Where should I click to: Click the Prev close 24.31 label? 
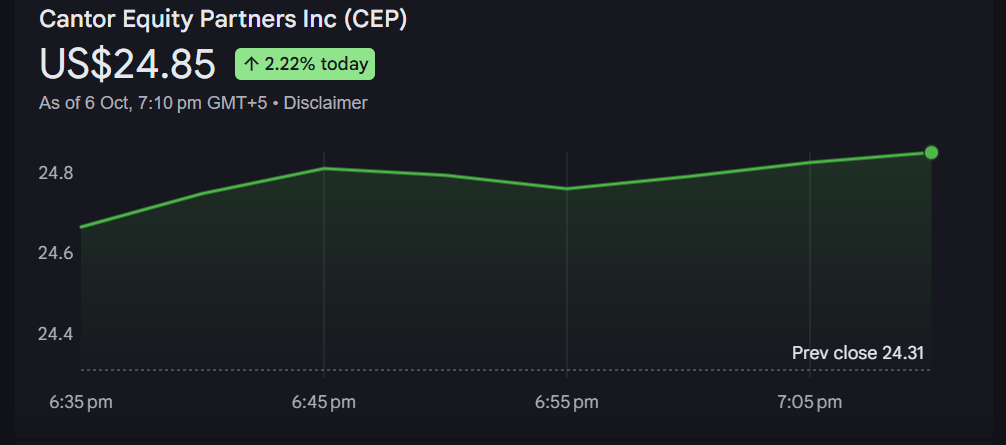(857, 353)
